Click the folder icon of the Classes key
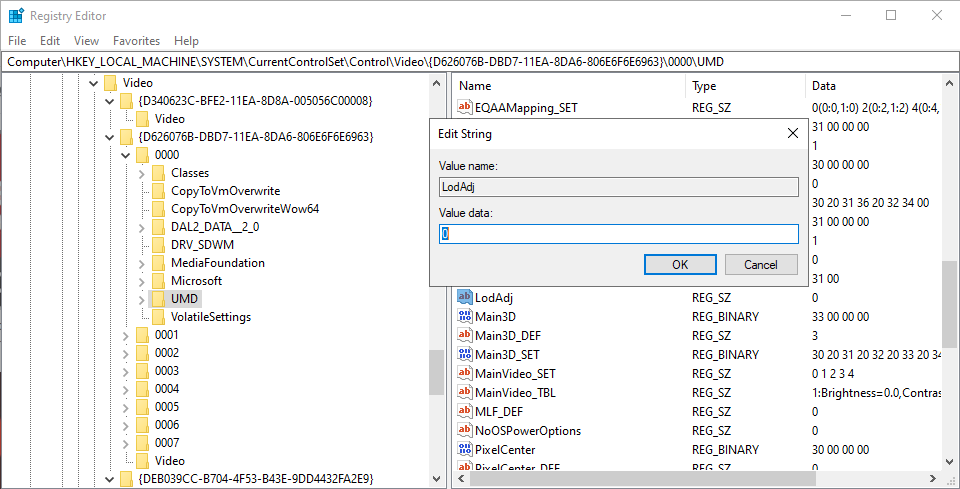The height and width of the screenshot is (489, 960). coord(158,173)
